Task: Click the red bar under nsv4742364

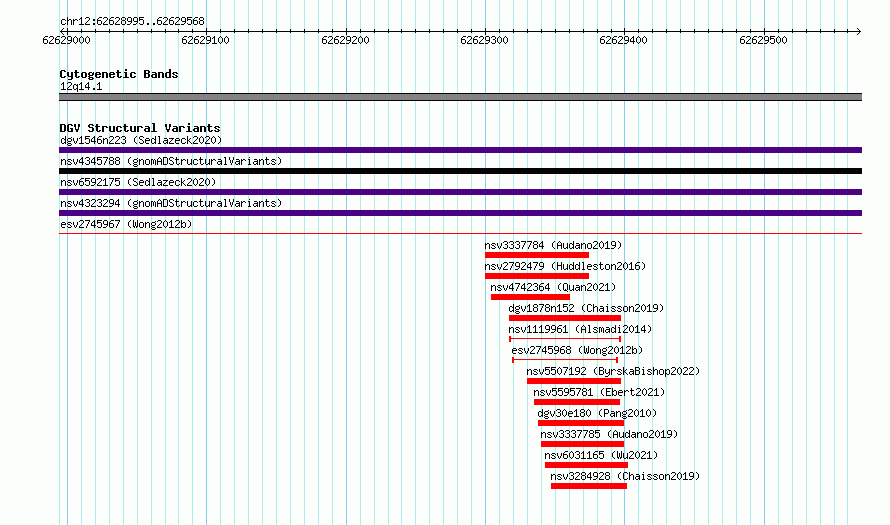Action: [x=530, y=297]
